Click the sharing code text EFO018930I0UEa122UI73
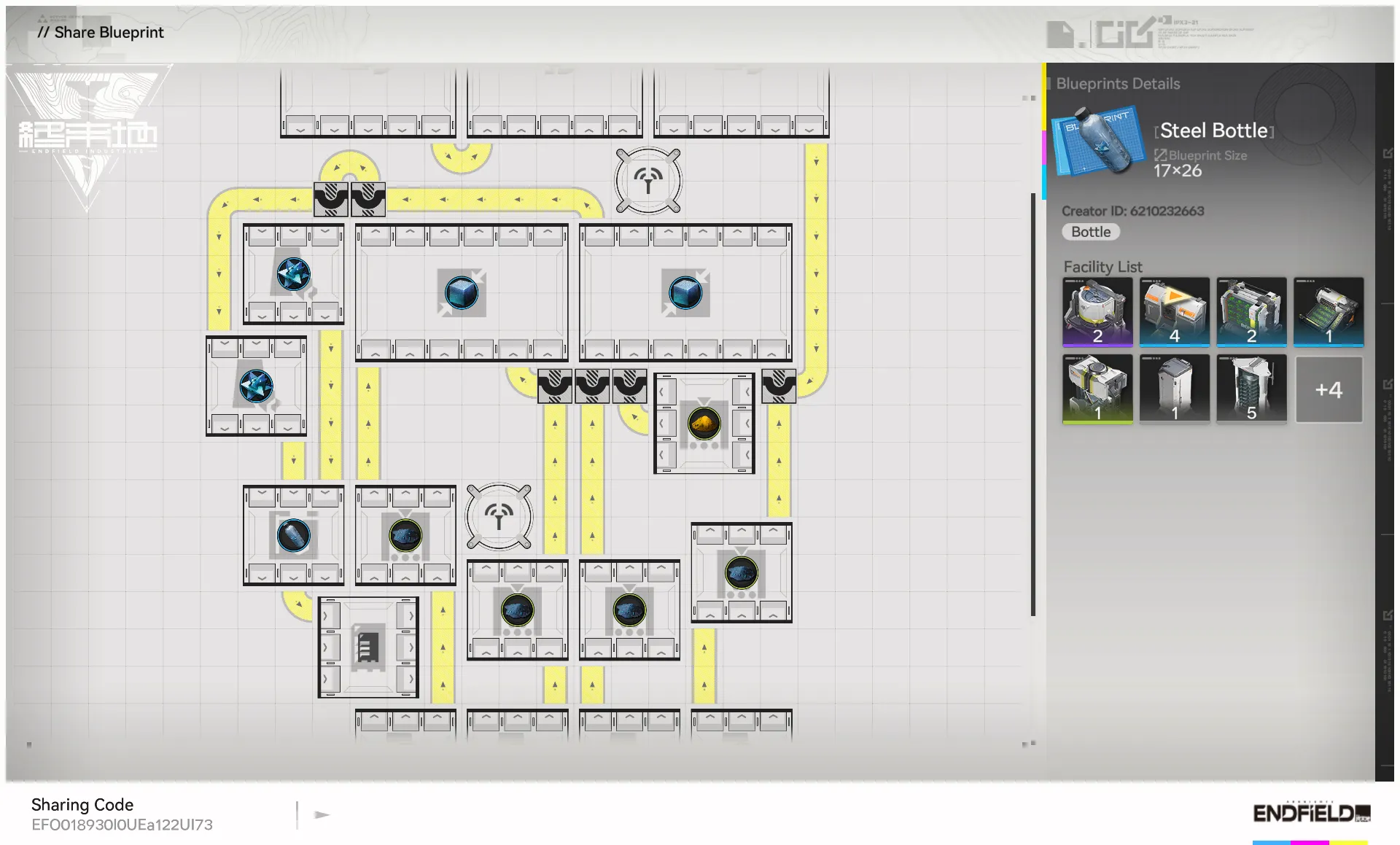Image resolution: width=1400 pixels, height=845 pixels. [122, 825]
